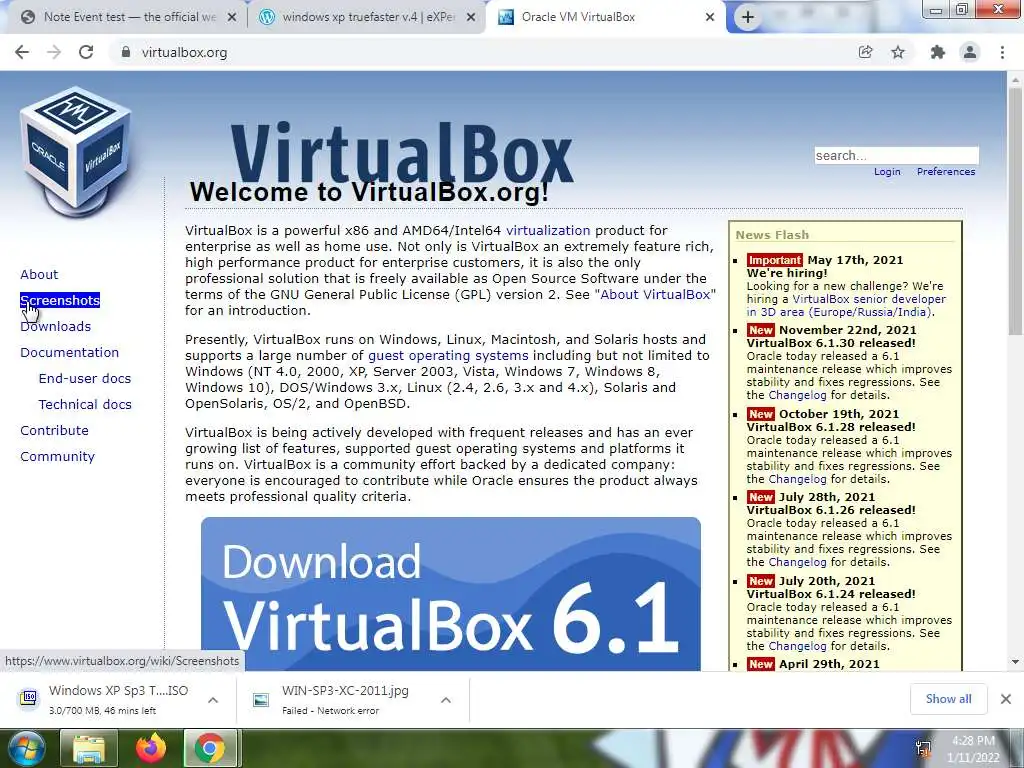Go back to the previous page
Viewport: 1024px width, 768px height.
[x=22, y=52]
